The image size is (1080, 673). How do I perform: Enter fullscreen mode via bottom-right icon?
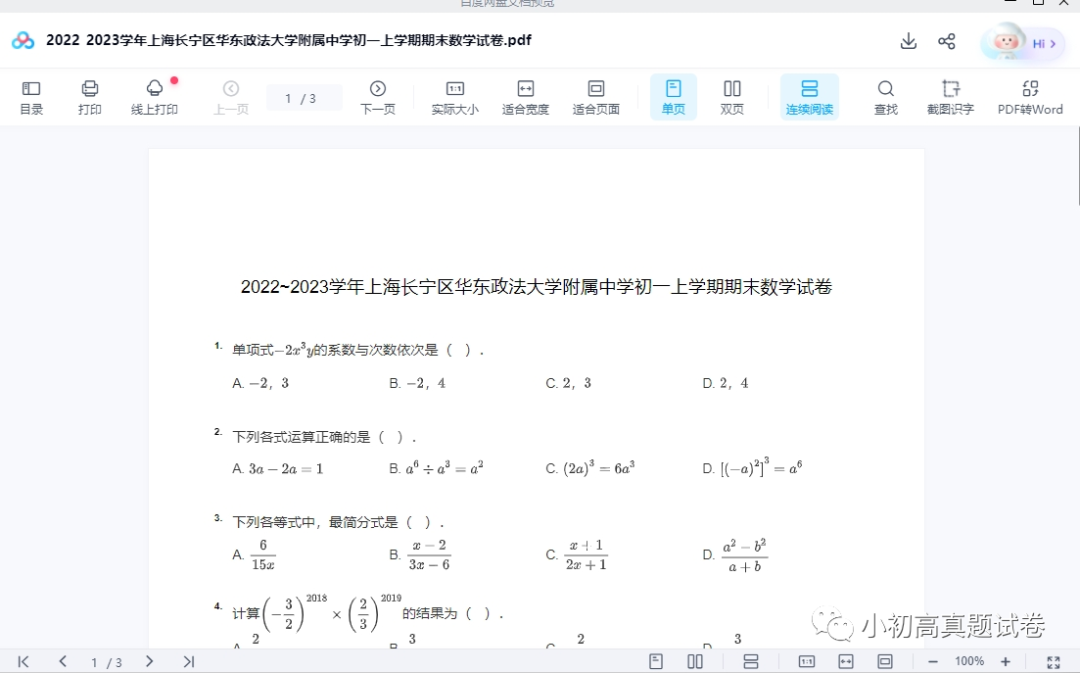[x=1053, y=662]
